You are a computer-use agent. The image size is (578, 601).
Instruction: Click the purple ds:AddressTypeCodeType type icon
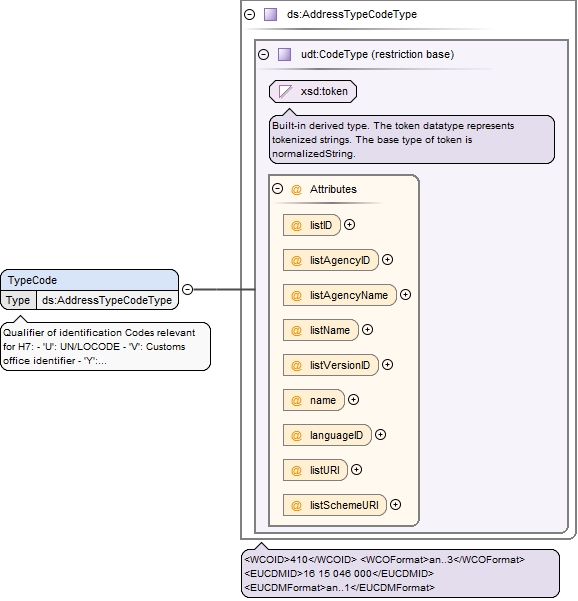pos(270,15)
